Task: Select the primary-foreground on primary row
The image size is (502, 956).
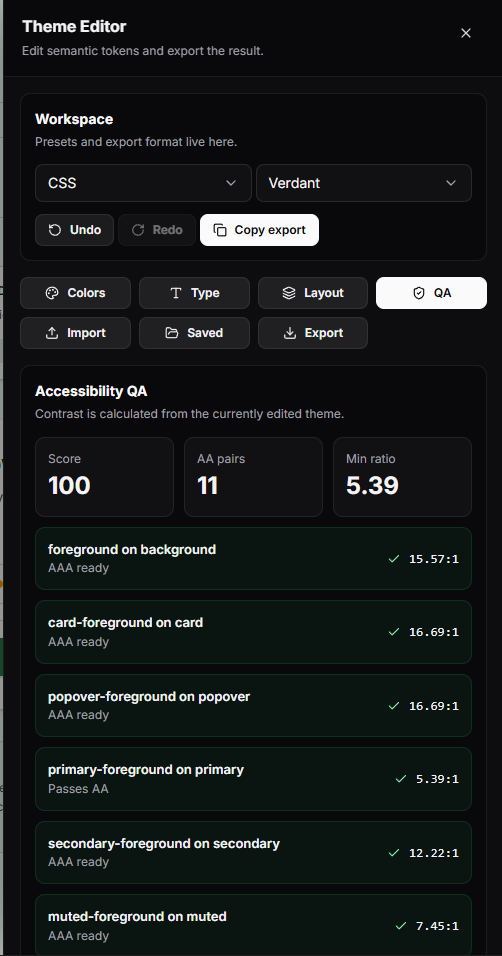Action: tap(253, 779)
